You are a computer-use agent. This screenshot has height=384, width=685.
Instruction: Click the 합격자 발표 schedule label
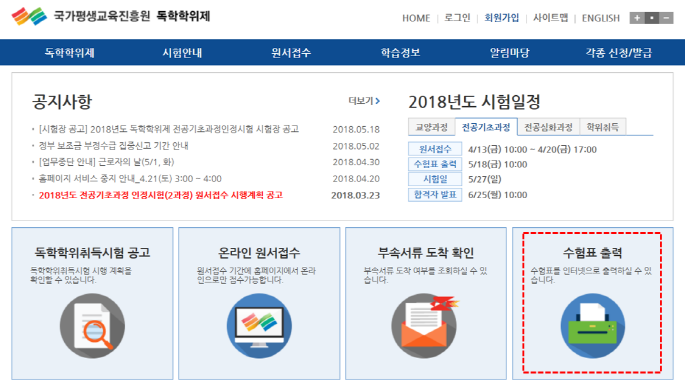coord(435,194)
